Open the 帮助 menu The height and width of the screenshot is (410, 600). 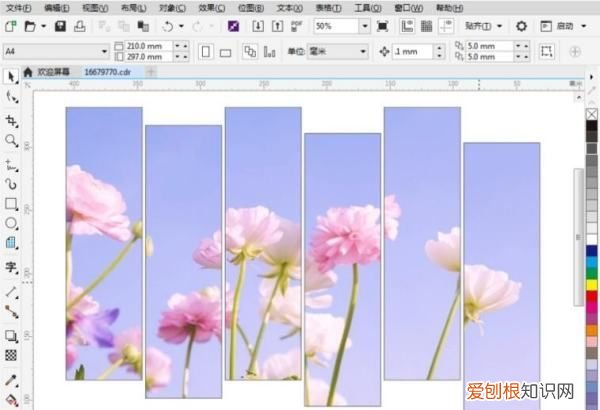coord(449,8)
